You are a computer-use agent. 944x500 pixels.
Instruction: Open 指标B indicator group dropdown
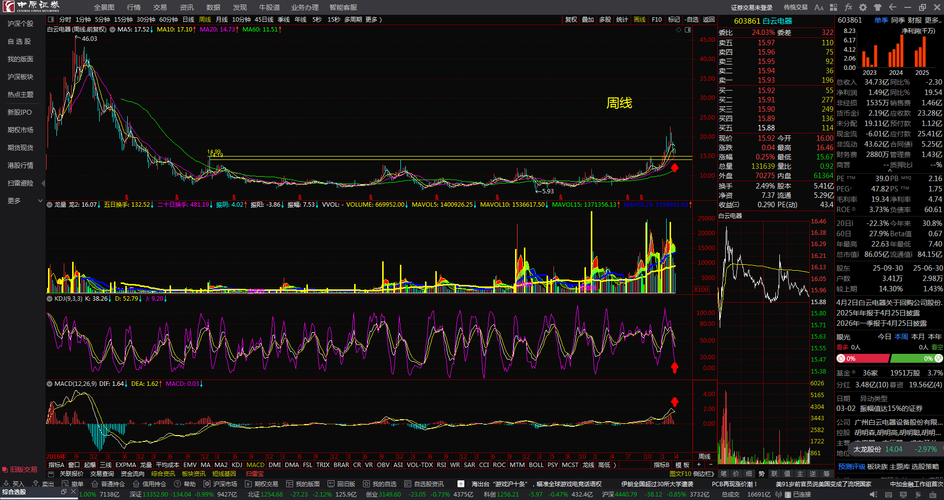(662, 465)
